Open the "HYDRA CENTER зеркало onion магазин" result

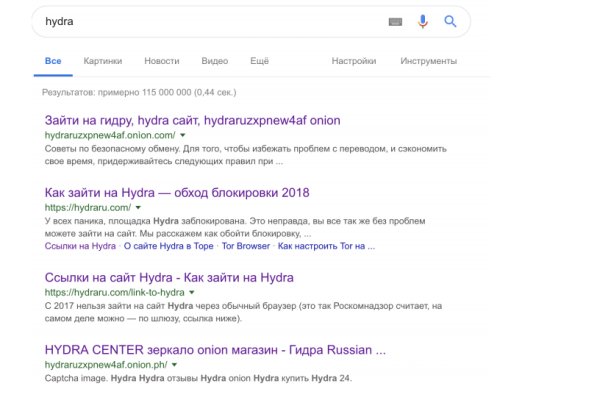coord(215,350)
